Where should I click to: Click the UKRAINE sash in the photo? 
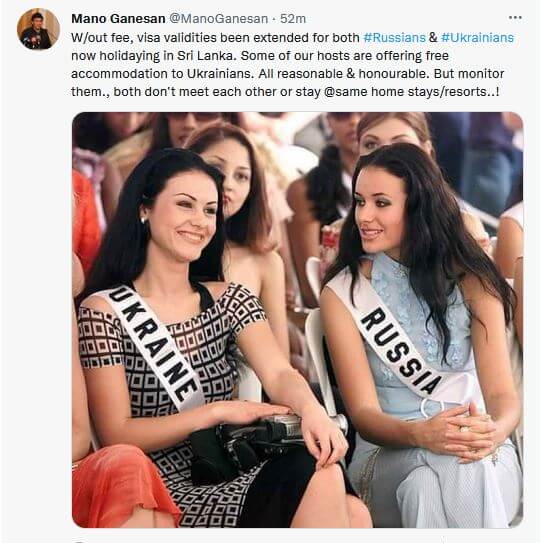(152, 346)
